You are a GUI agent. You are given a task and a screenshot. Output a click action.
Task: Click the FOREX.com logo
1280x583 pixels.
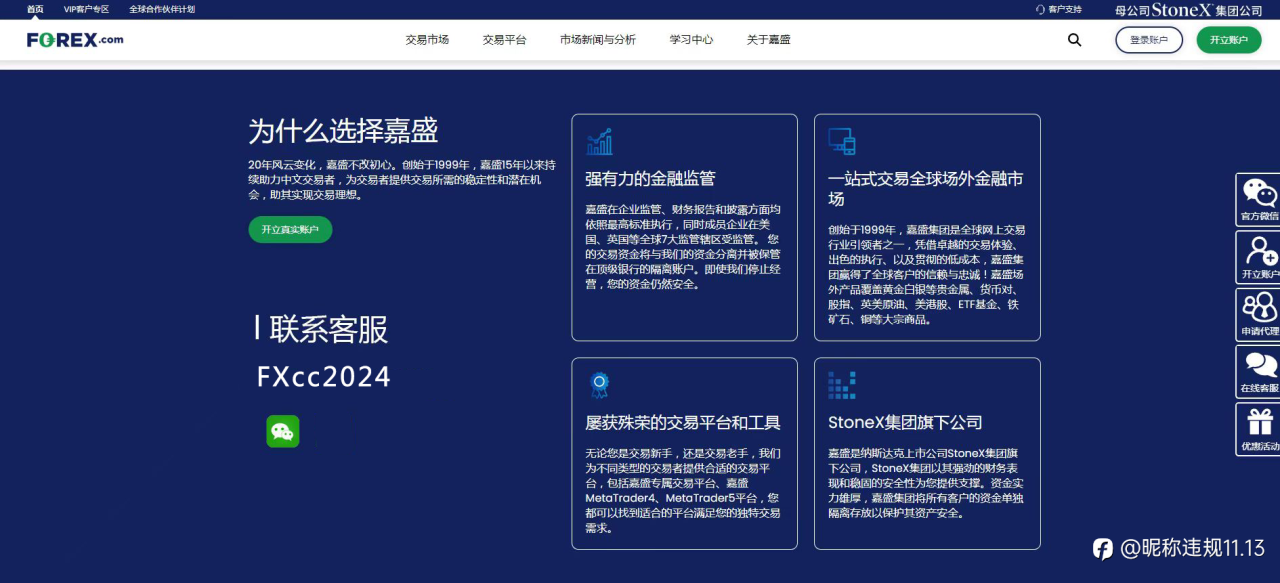pyautogui.click(x=75, y=40)
